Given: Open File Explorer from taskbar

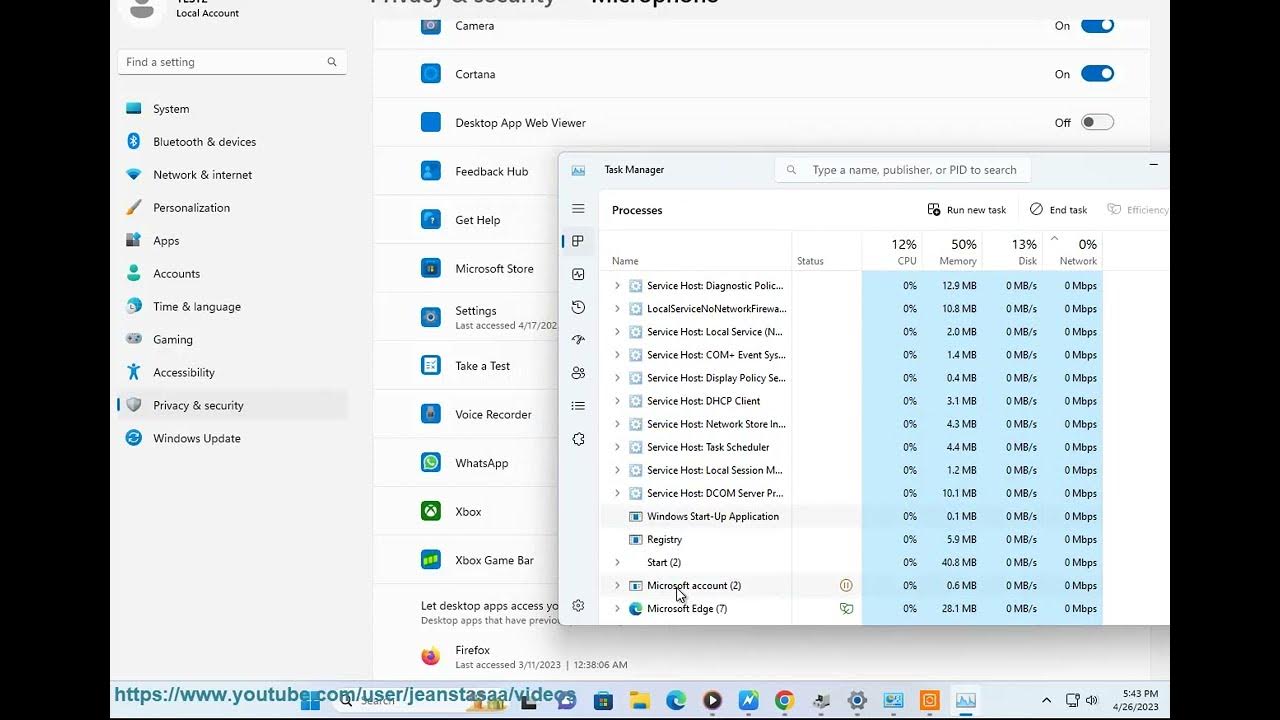Looking at the screenshot, I should (640, 701).
